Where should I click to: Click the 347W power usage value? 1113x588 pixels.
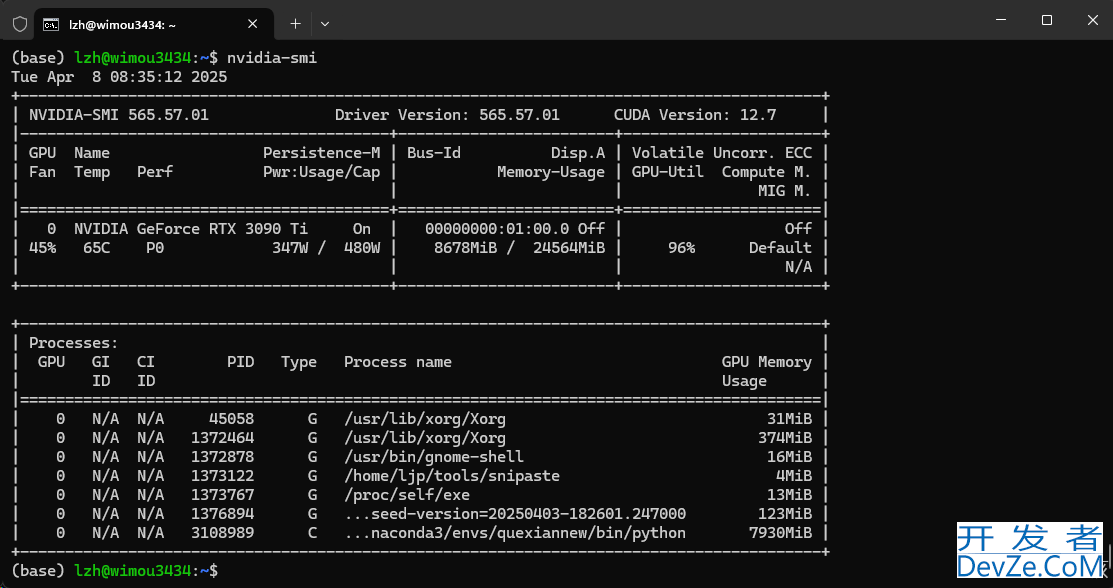(290, 248)
